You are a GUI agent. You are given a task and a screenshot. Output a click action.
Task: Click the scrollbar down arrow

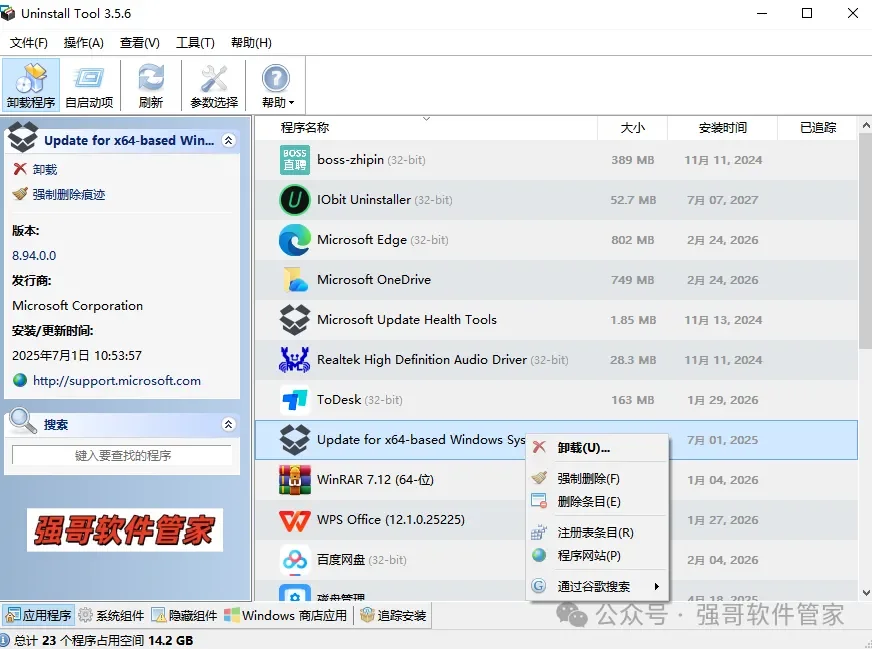pos(866,593)
